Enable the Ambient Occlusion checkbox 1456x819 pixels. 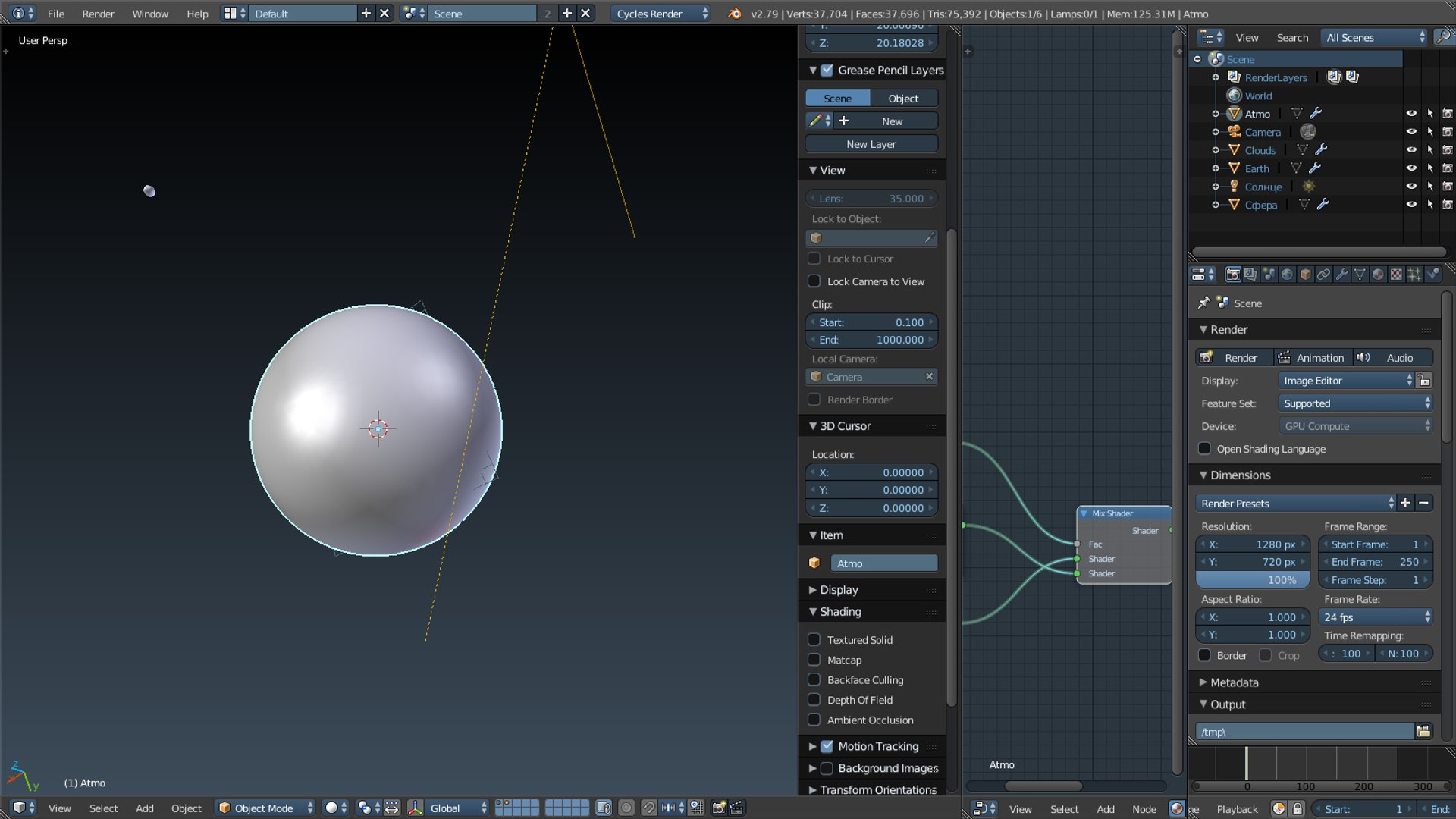coord(814,720)
